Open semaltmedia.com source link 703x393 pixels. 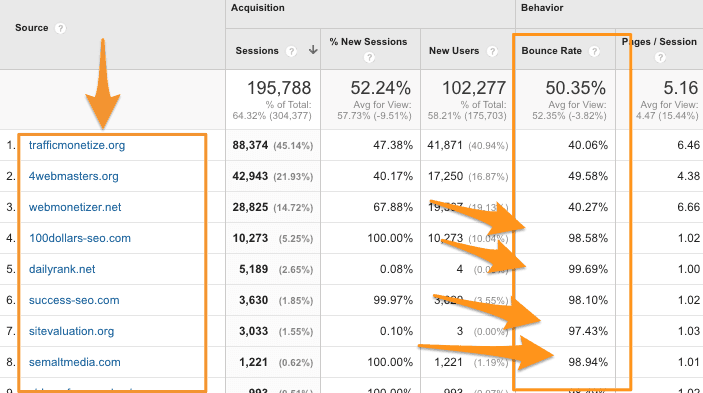(x=74, y=362)
